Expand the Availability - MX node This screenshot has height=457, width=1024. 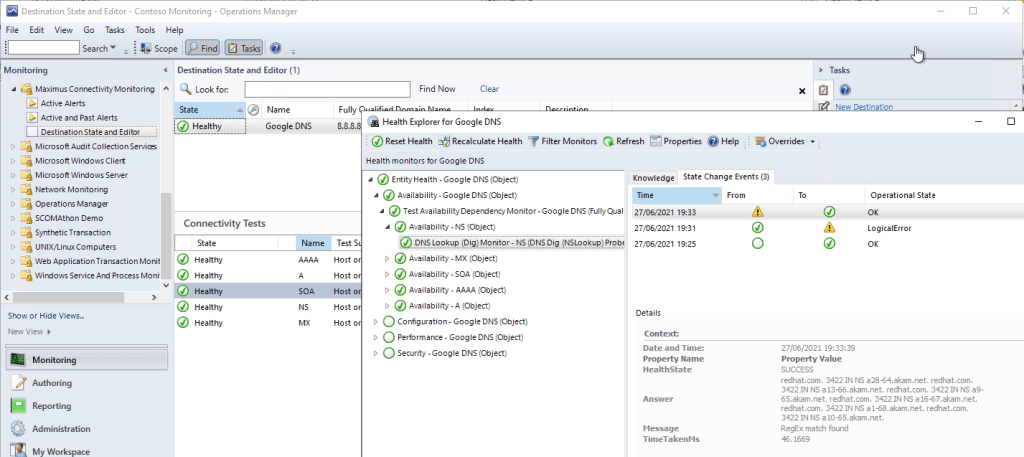[x=388, y=259]
